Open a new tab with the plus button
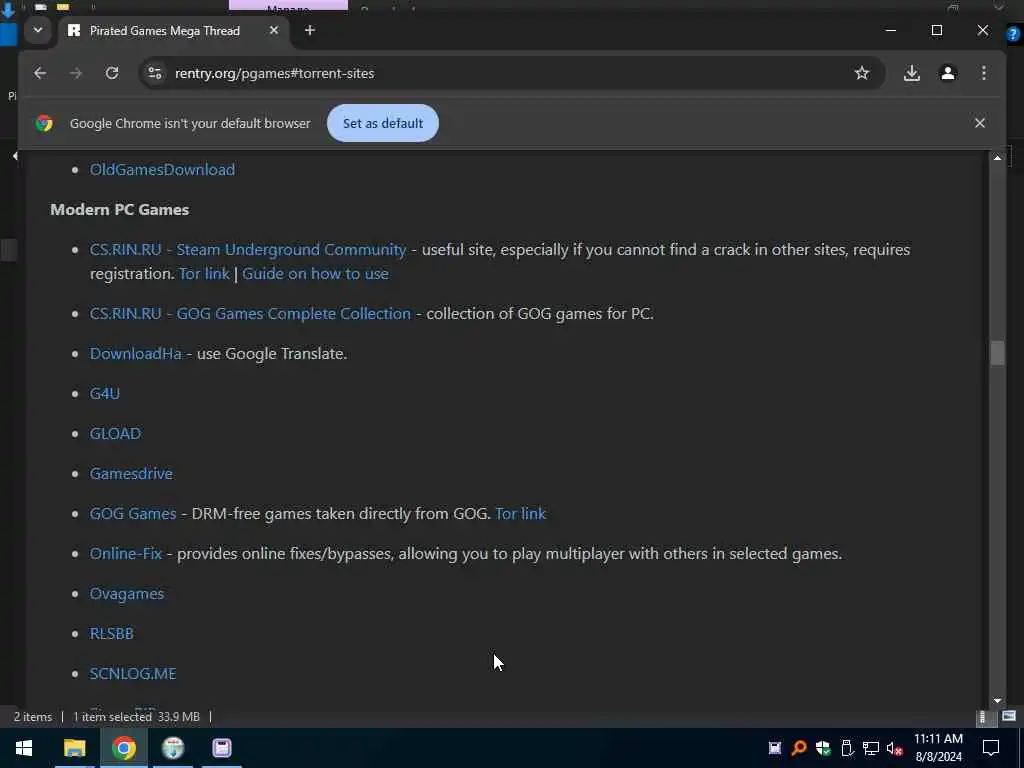The width and height of the screenshot is (1024, 768). 310,30
